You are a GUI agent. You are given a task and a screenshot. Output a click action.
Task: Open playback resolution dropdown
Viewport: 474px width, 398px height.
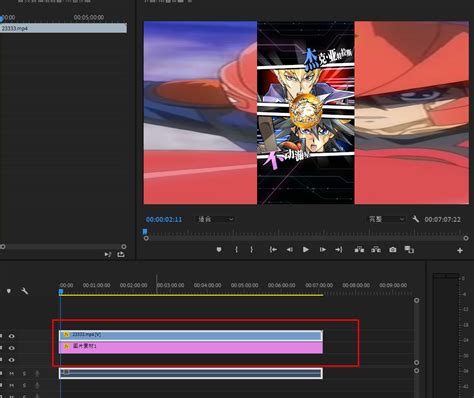(x=386, y=219)
